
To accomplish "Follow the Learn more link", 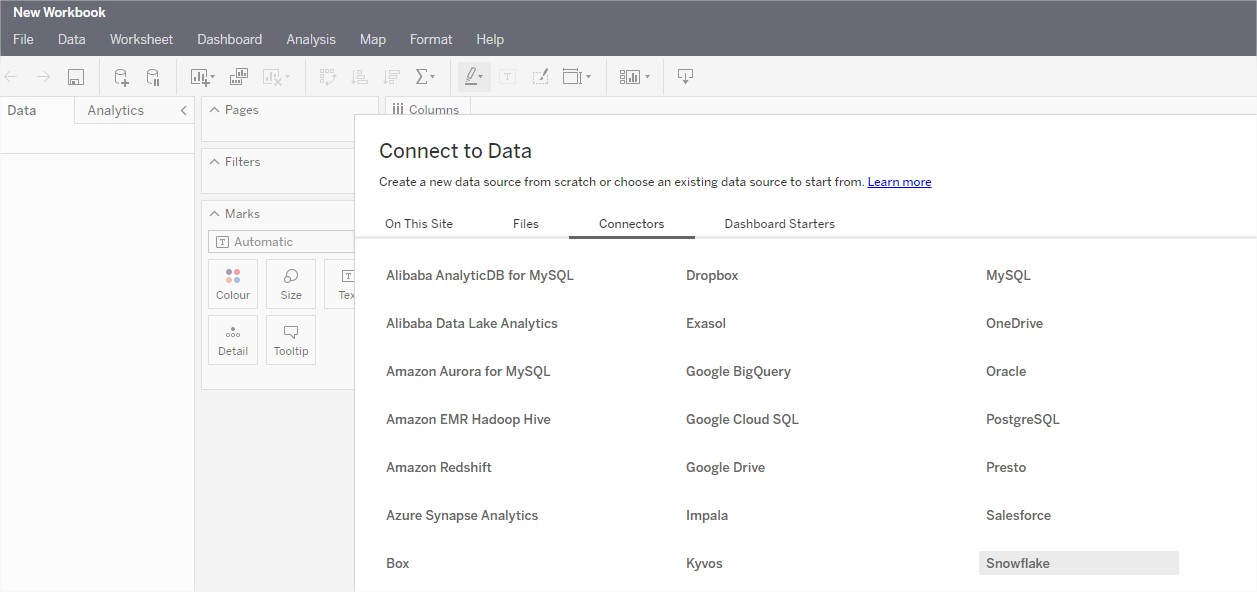I will 899,182.
